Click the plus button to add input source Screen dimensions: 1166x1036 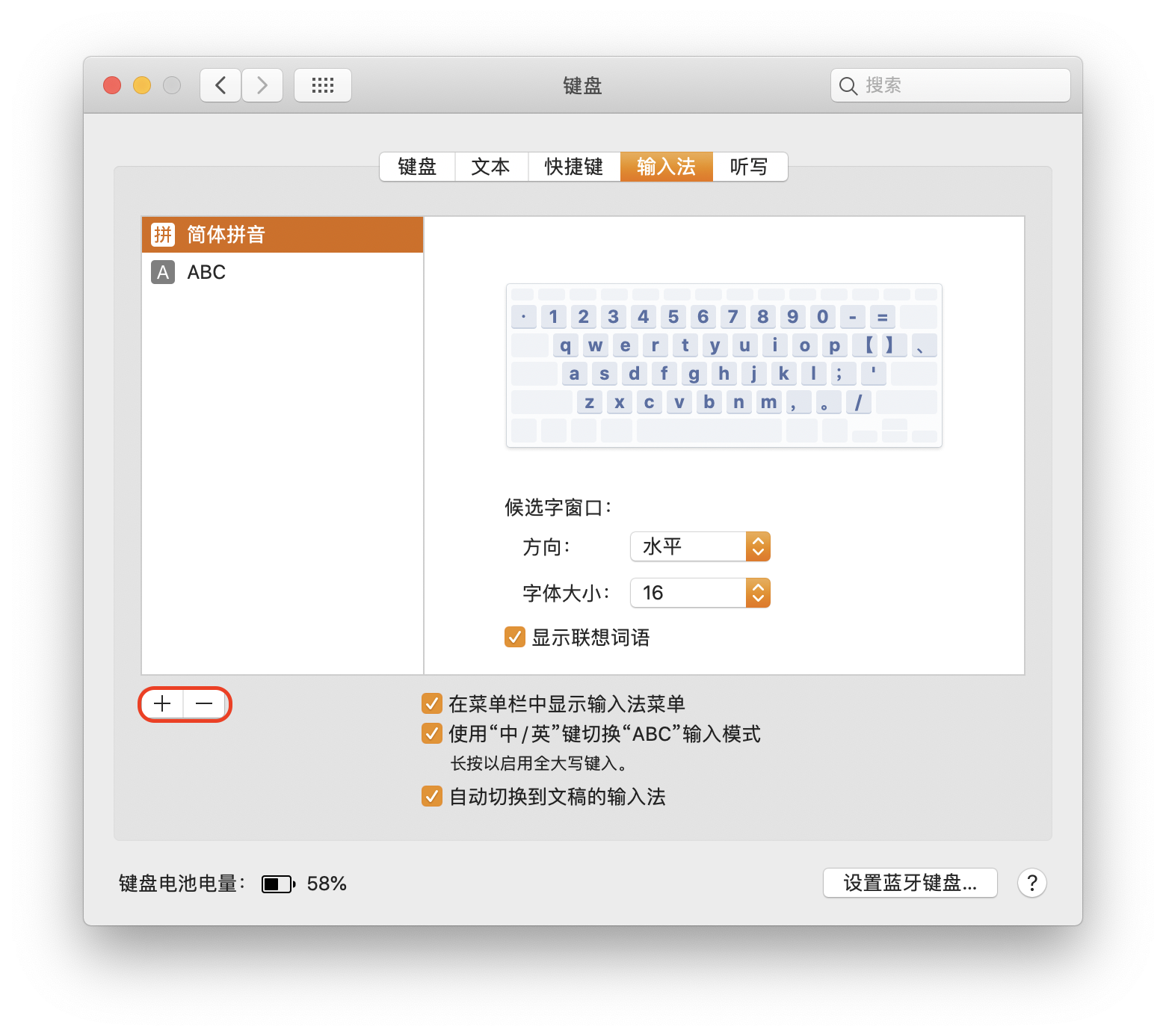pos(162,704)
